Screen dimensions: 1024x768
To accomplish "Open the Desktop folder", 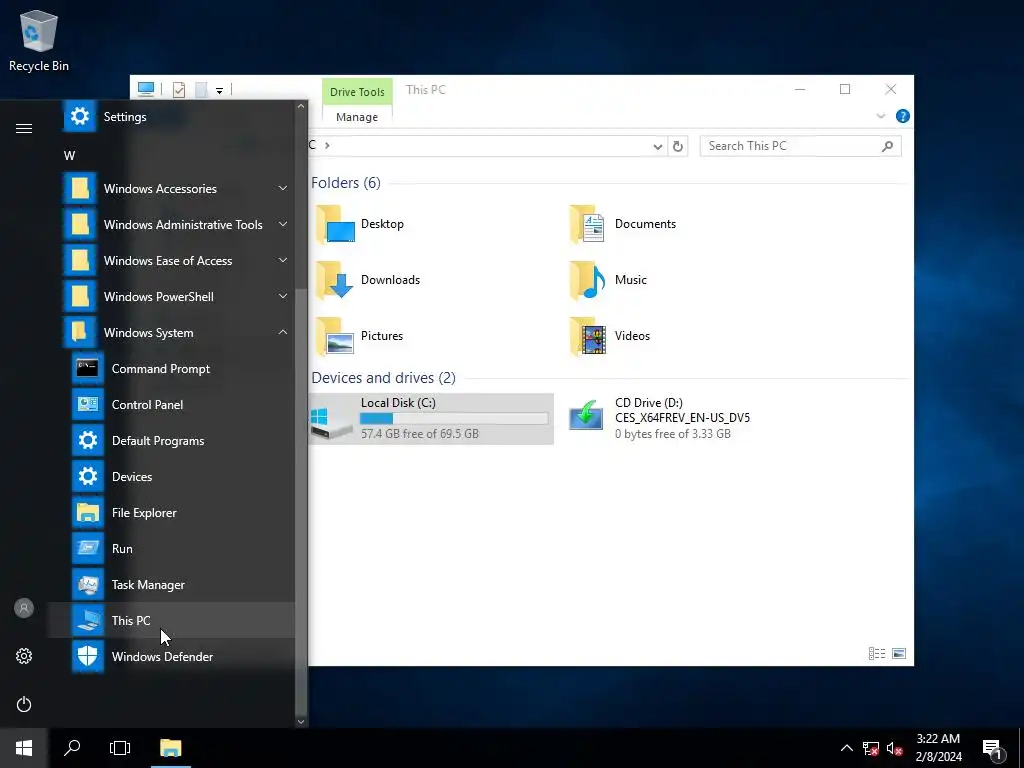I will click(360, 224).
